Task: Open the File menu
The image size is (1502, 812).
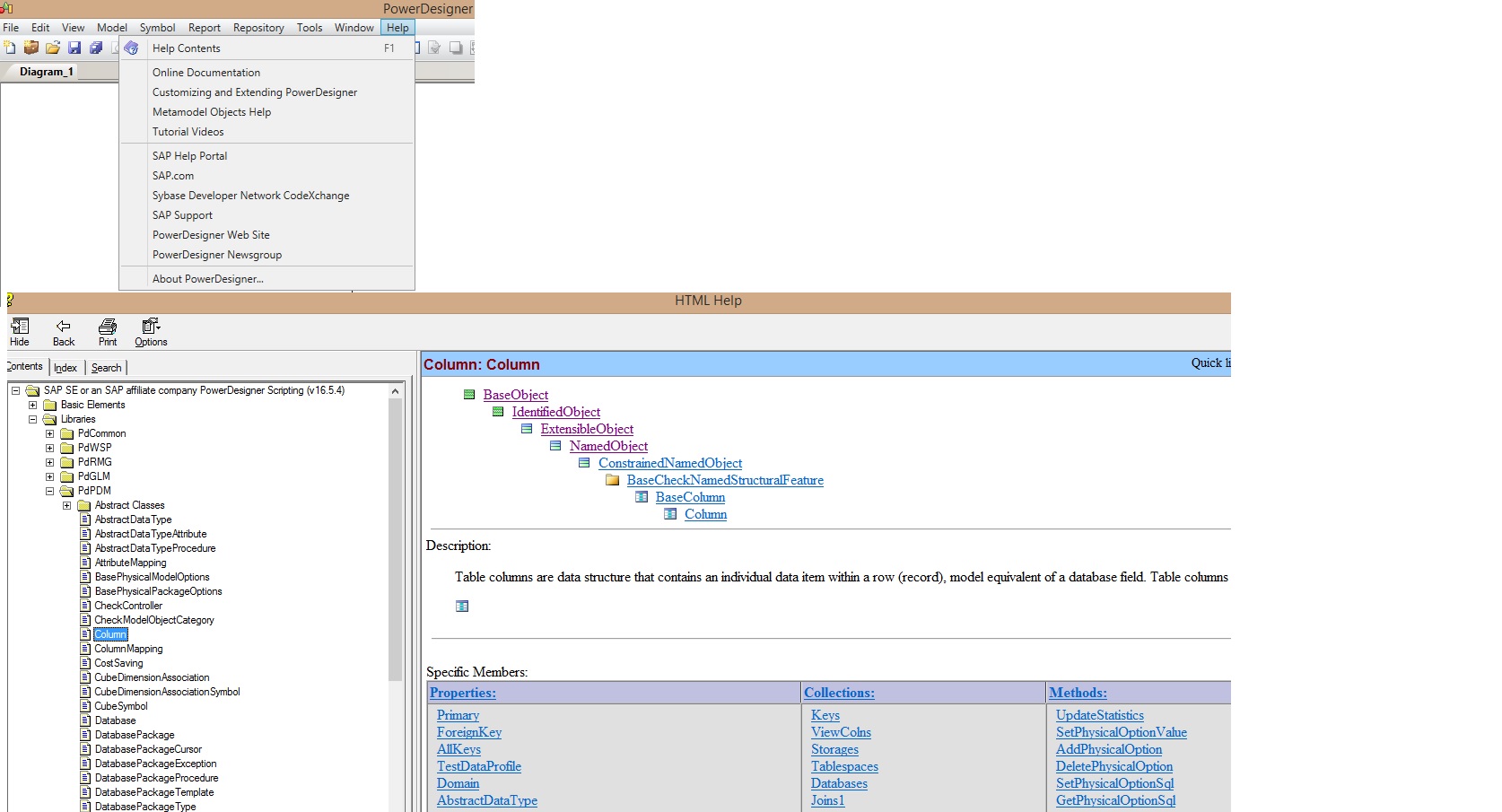Action: (x=11, y=28)
